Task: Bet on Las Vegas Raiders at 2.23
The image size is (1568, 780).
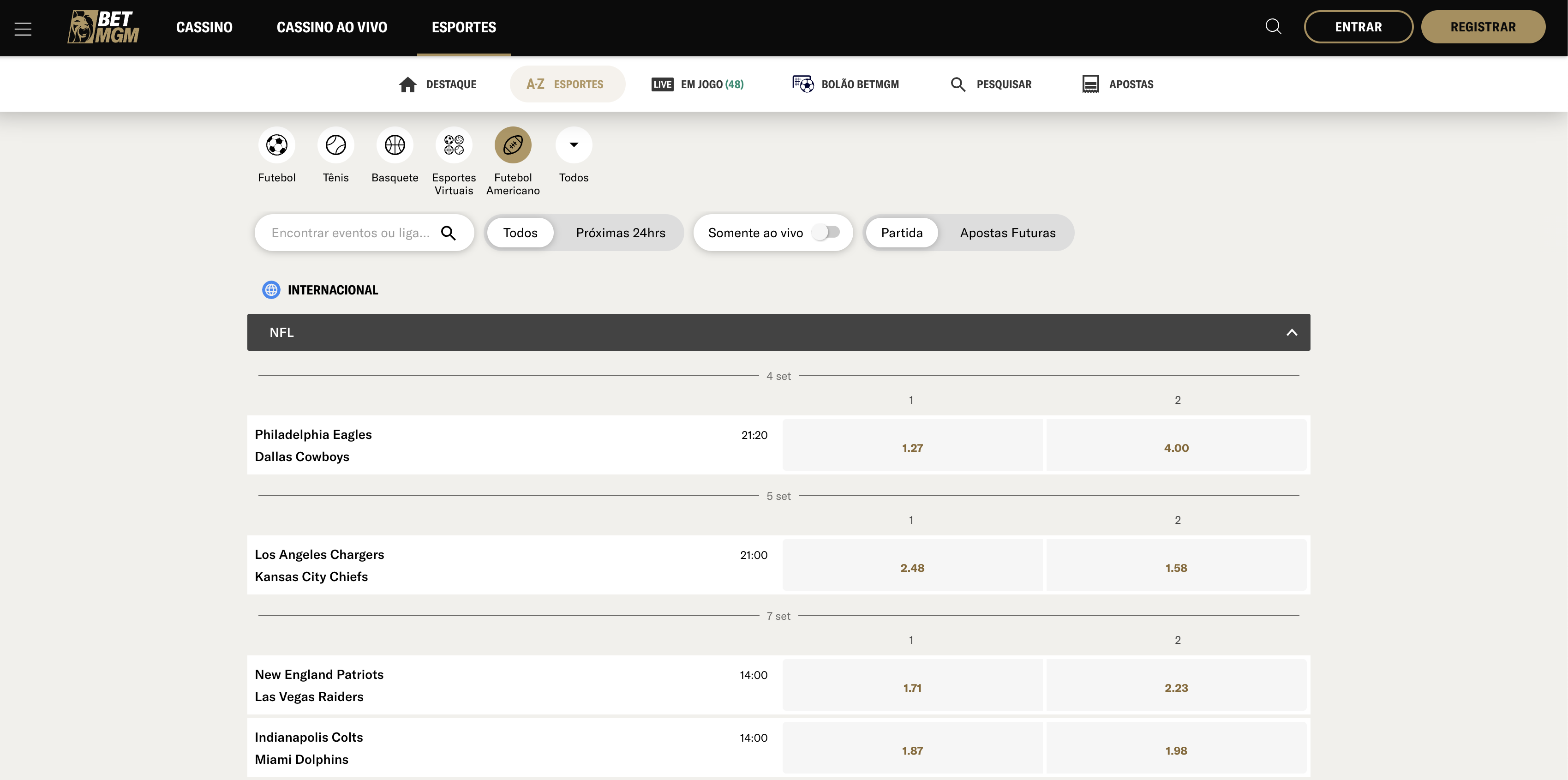Action: pos(1177,685)
